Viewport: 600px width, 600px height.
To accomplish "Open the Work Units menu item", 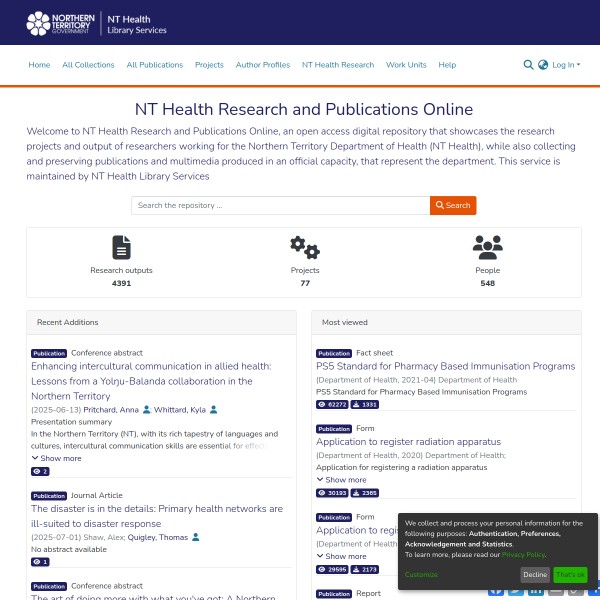I will pos(406,65).
